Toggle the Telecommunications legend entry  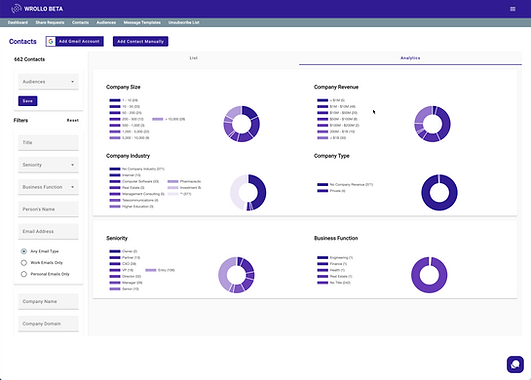tap(134, 200)
